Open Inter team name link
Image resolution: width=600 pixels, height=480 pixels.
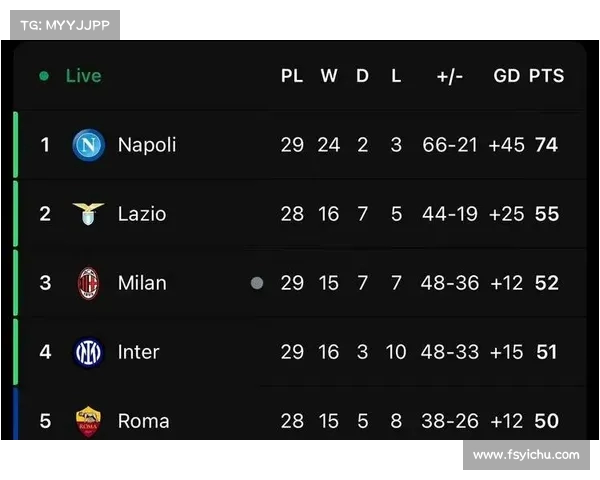click(139, 352)
